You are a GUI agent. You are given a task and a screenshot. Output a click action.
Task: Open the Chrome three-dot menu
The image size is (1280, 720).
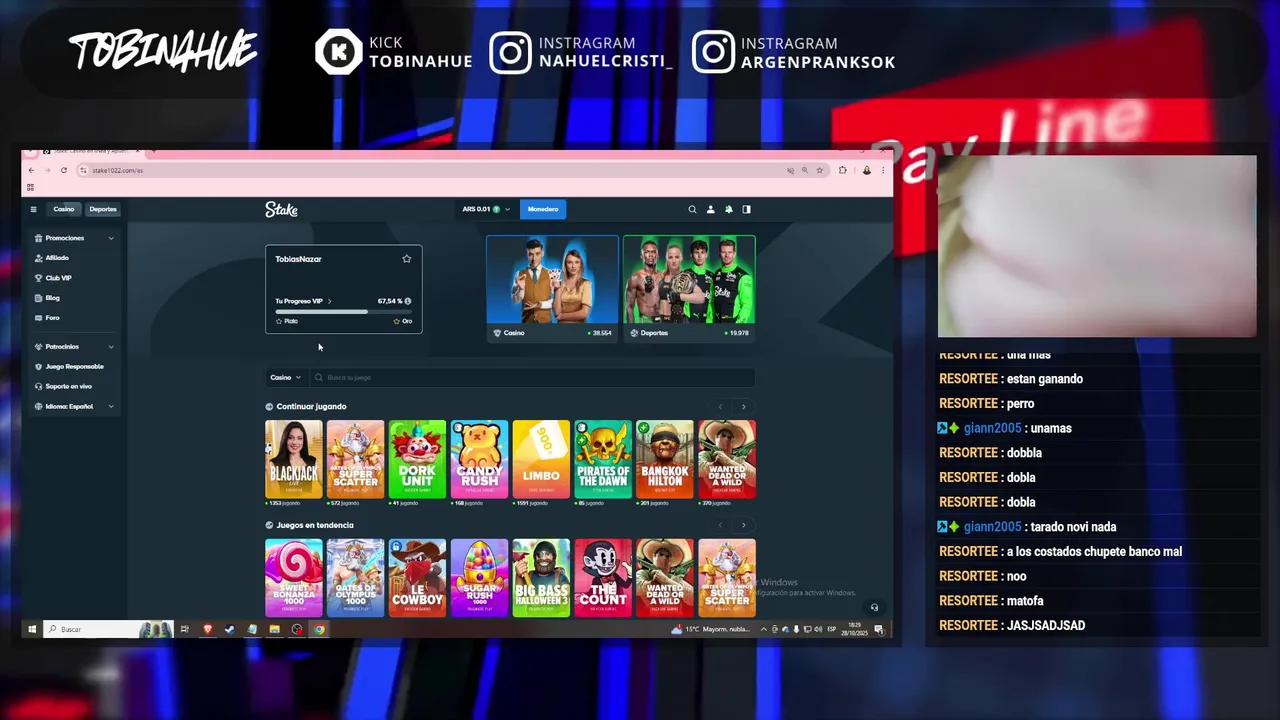[x=882, y=170]
